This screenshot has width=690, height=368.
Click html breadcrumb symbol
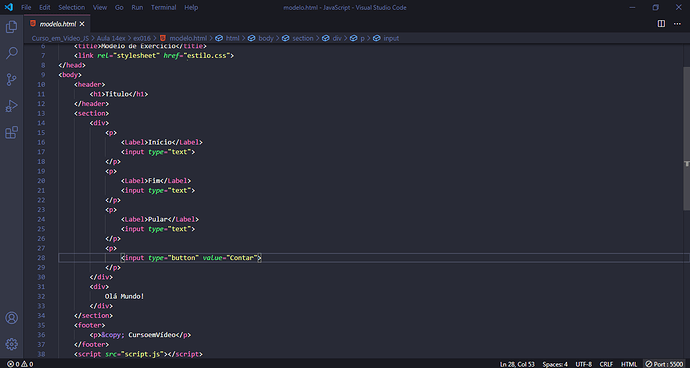[x=232, y=38]
